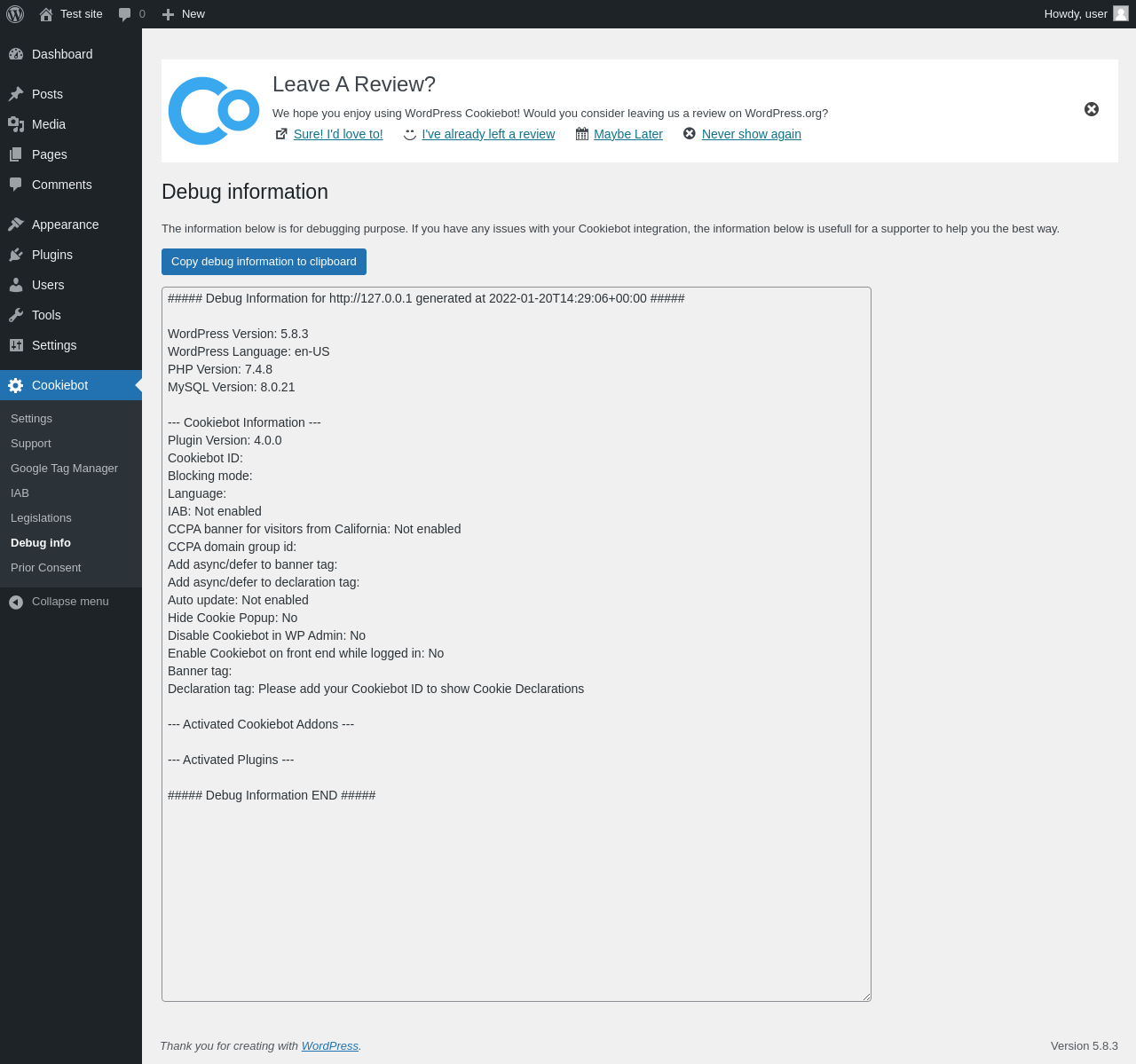Open Prior Consent submenu item
This screenshot has width=1136, height=1064.
(x=71, y=568)
